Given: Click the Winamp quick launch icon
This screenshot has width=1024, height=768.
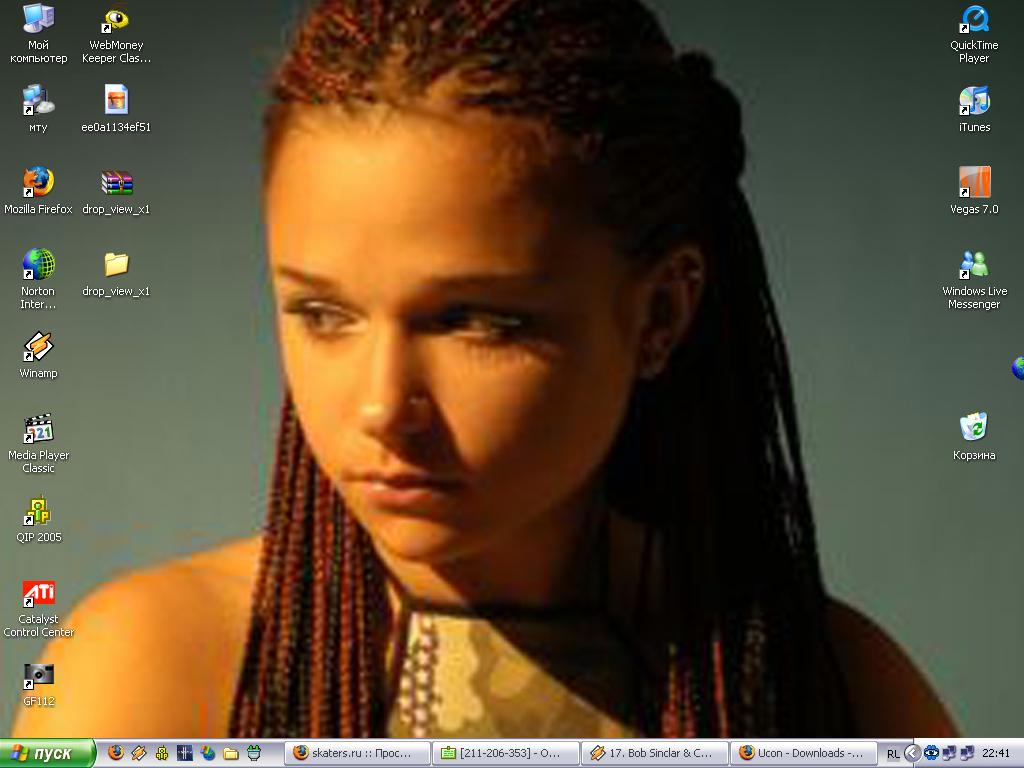Looking at the screenshot, I should 139,753.
